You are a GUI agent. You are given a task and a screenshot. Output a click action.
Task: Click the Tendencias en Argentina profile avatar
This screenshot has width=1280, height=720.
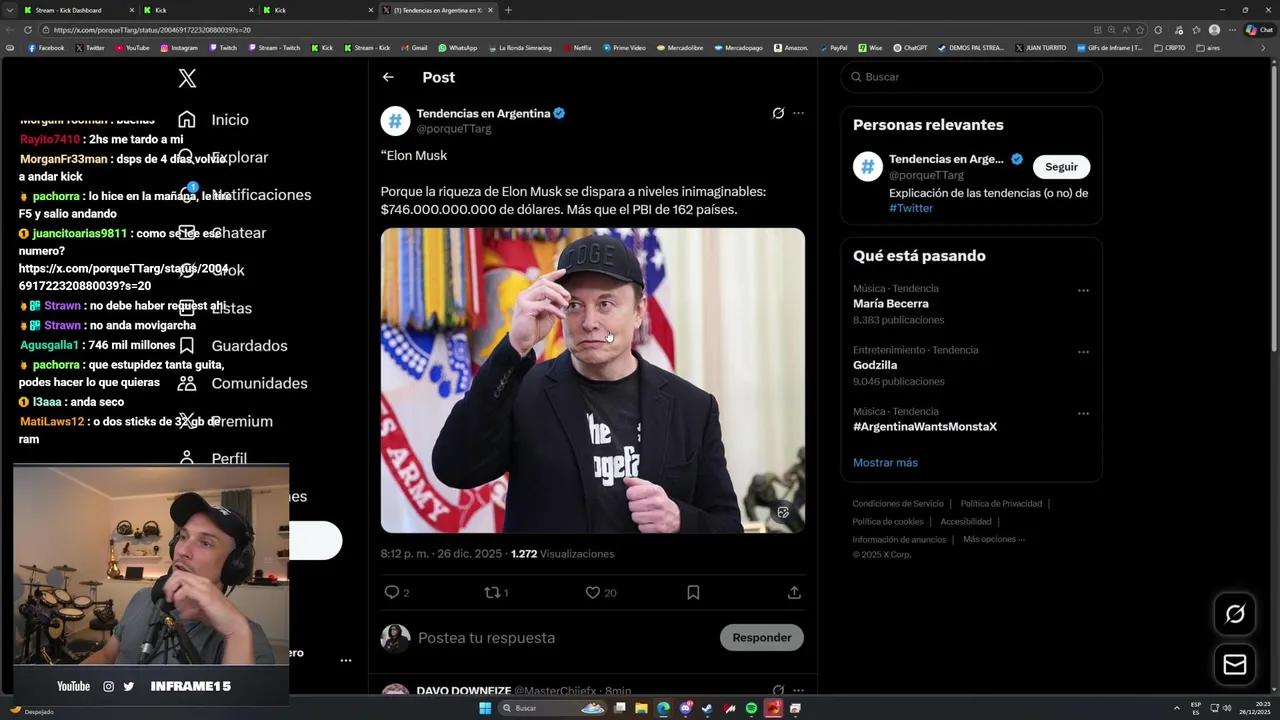[x=395, y=121]
